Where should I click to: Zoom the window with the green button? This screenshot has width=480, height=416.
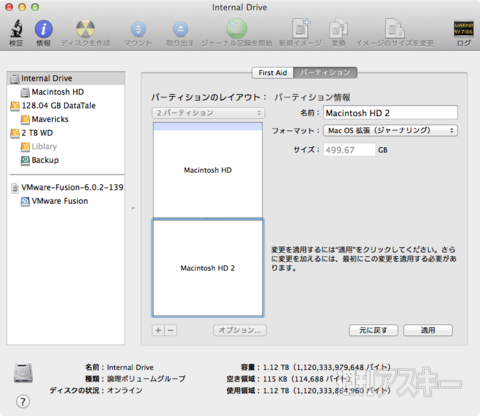(x=35, y=7)
